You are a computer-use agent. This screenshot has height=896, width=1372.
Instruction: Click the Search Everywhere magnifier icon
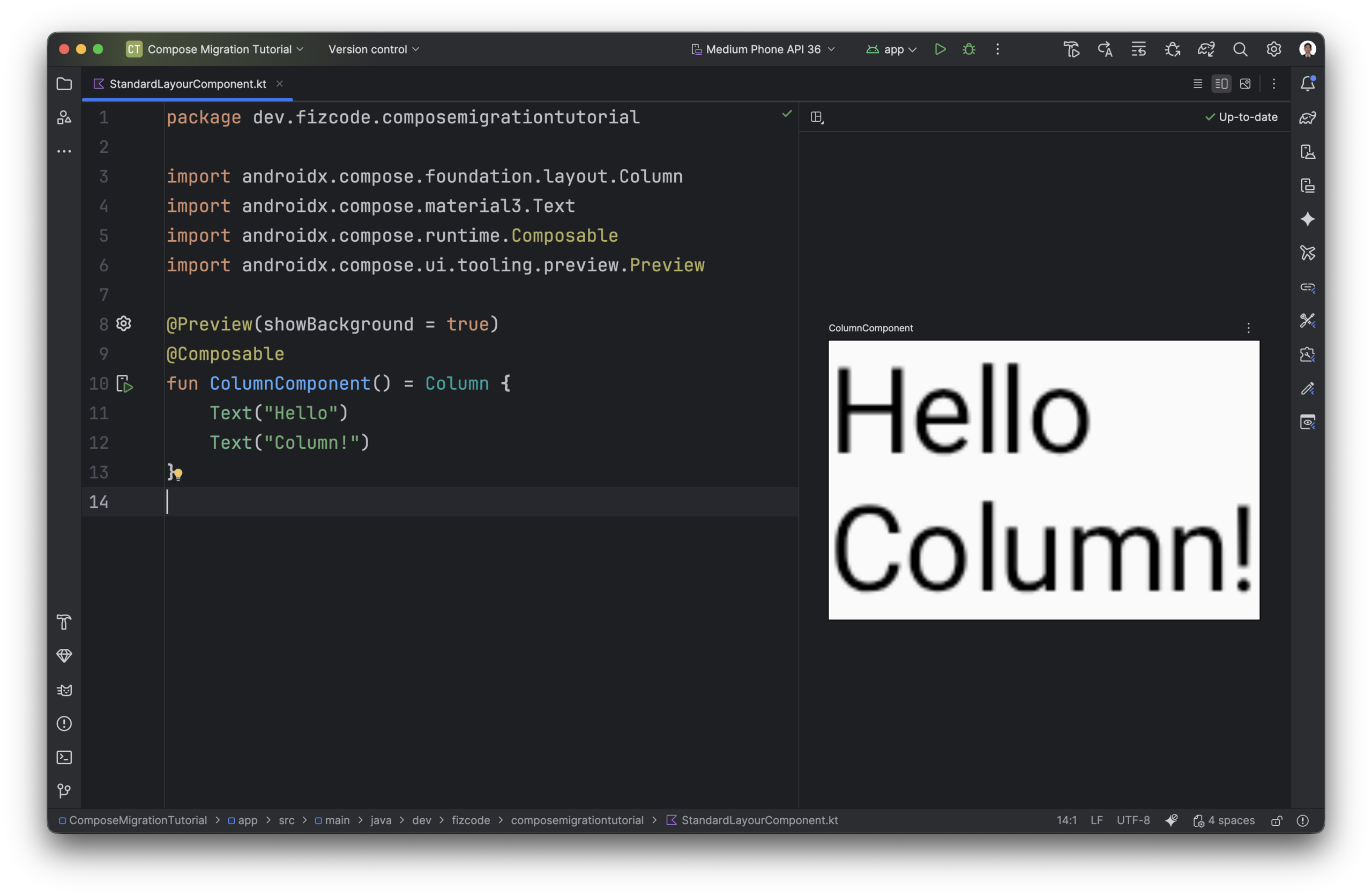1240,49
